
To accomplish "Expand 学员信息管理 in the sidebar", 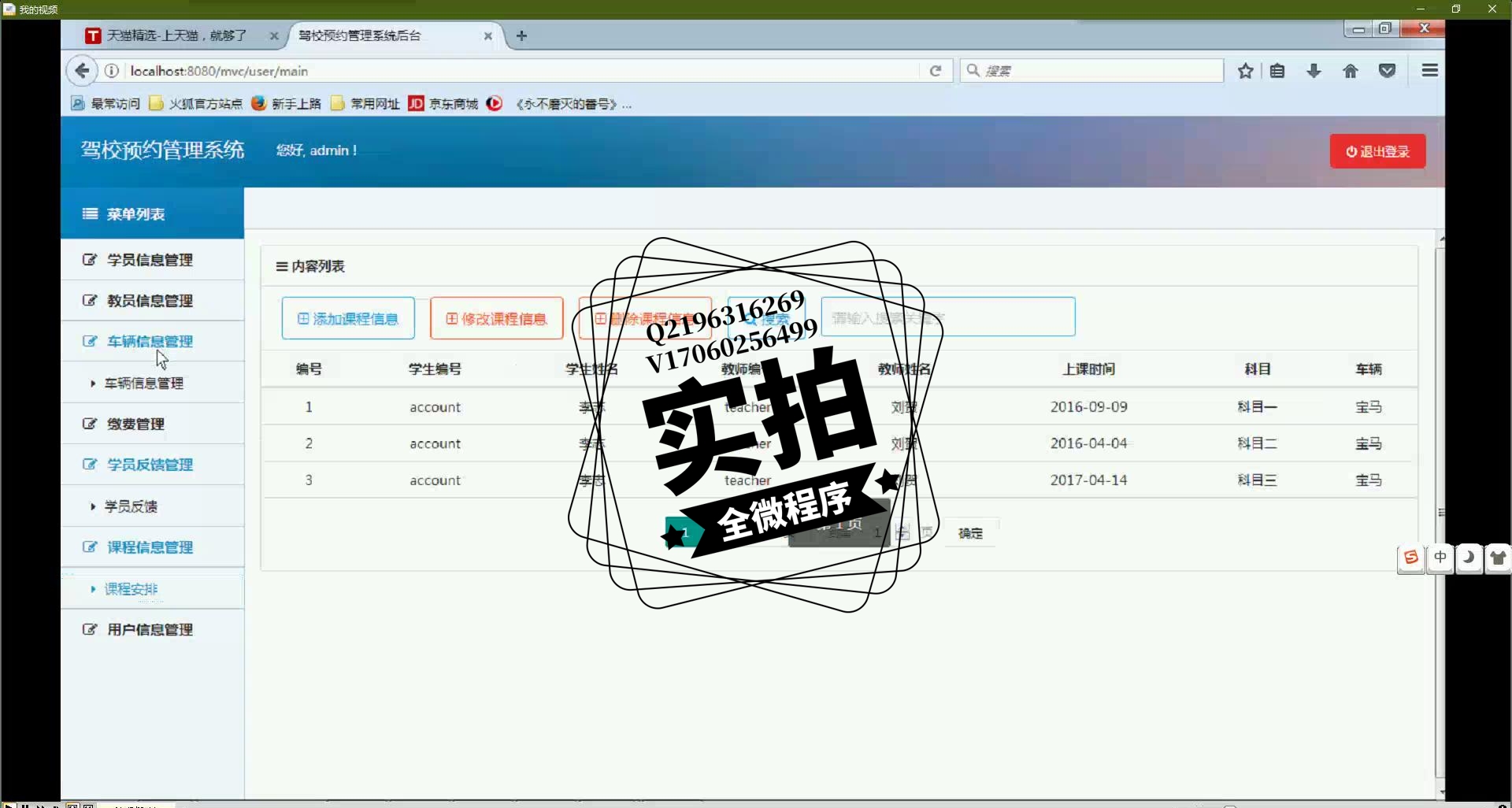I will point(152,260).
